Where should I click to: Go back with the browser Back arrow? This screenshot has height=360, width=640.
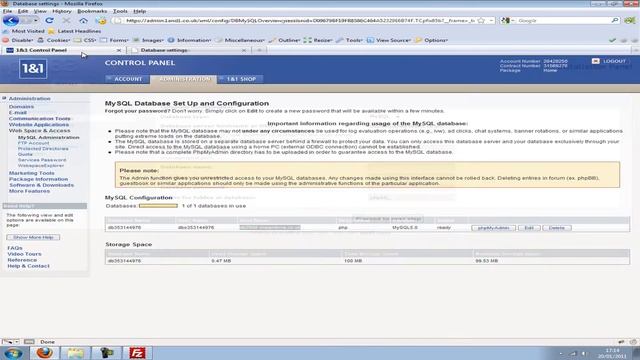click(11, 20)
